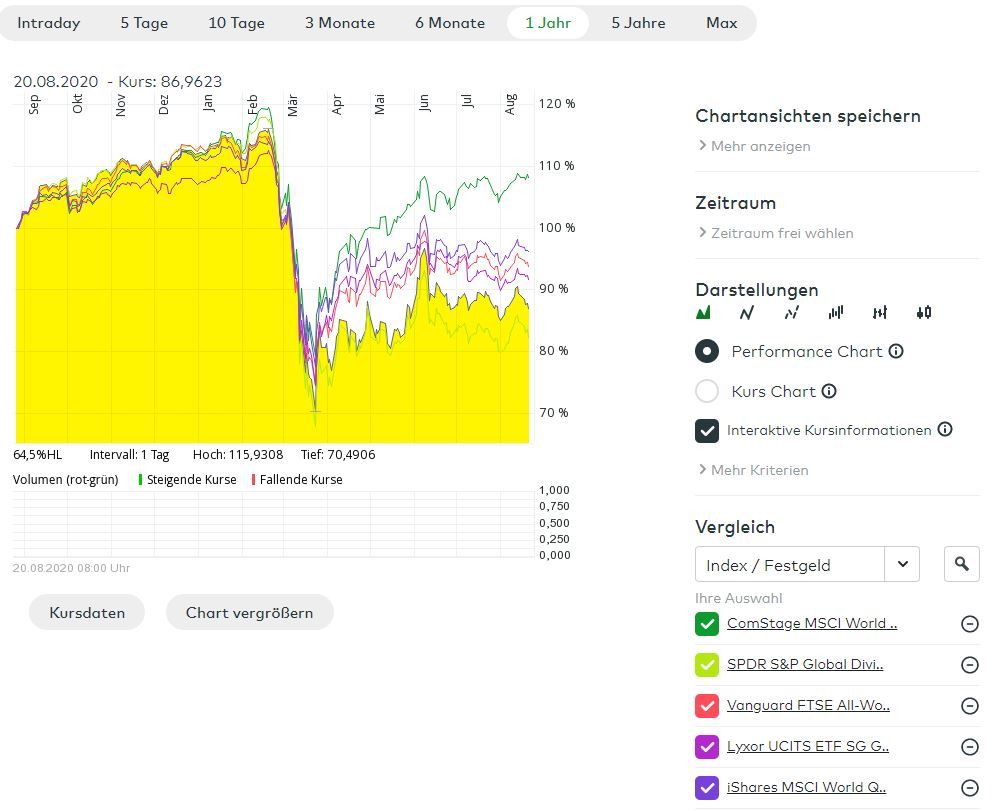Image resolution: width=995 pixels, height=811 pixels.
Task: Expand Mehr anzeigen under Chartansichten speichern
Action: 759,146
